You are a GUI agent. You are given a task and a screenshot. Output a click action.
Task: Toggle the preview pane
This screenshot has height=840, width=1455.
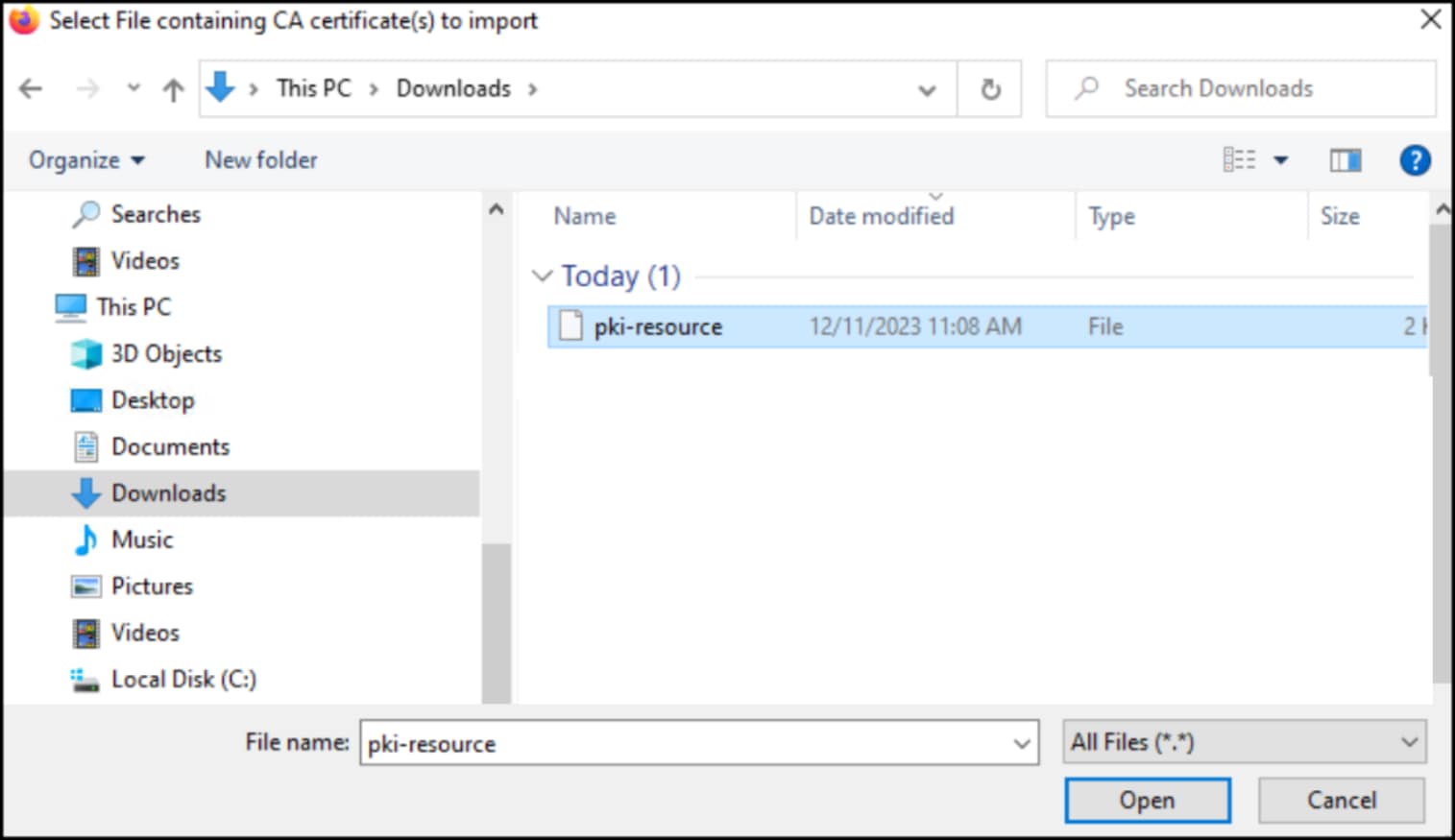tap(1345, 160)
